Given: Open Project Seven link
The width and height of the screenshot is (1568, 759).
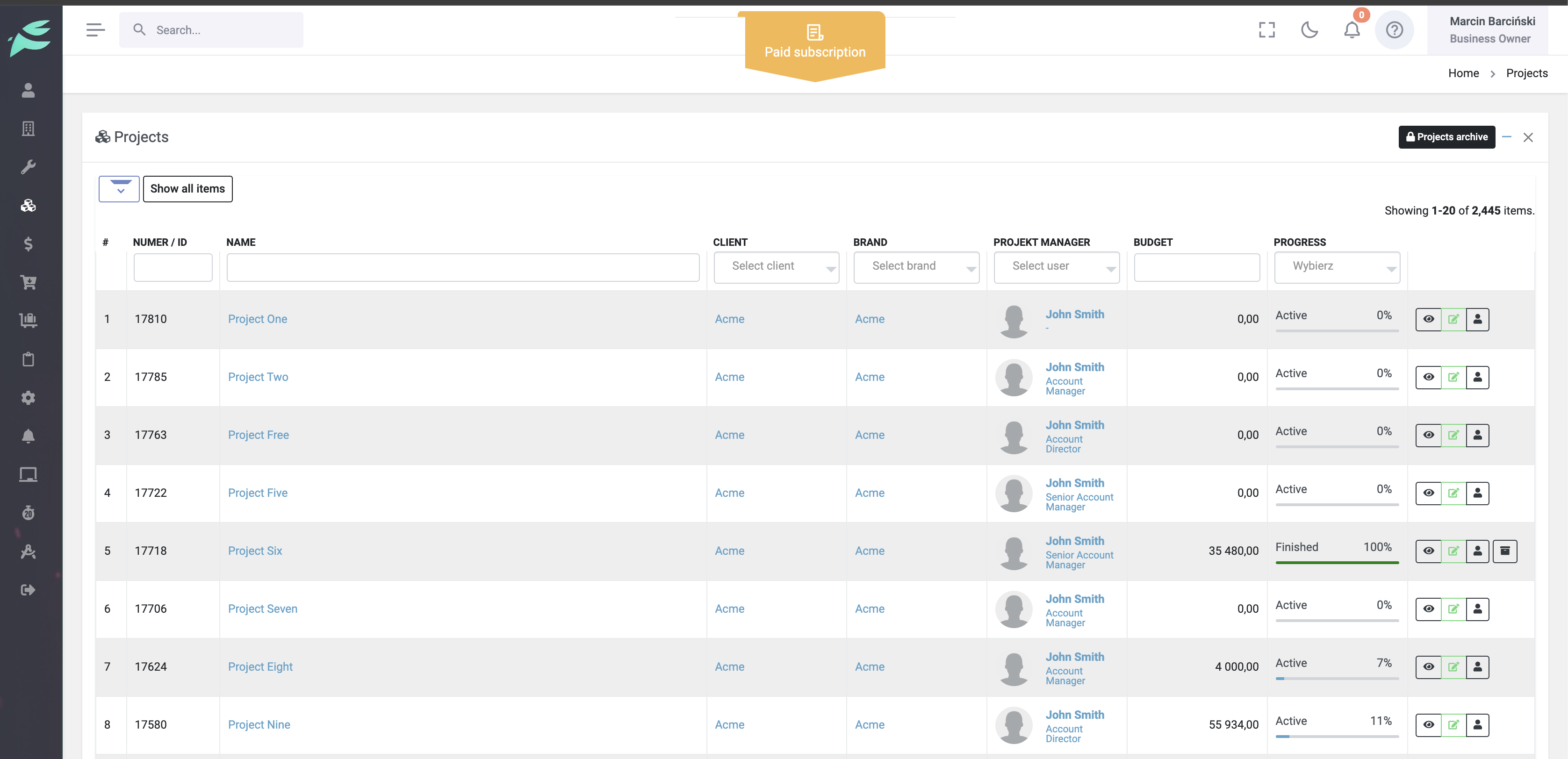Looking at the screenshot, I should pyautogui.click(x=262, y=609).
